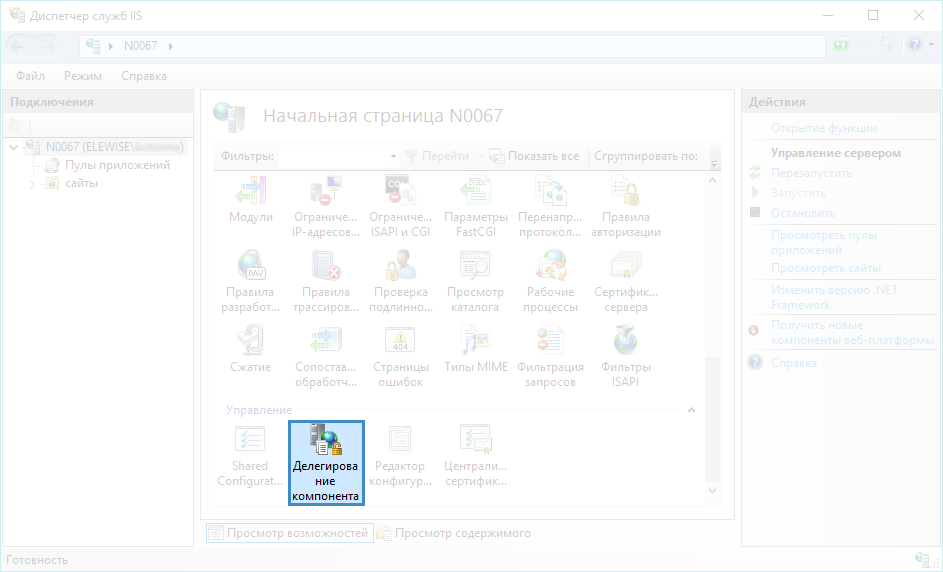Expand the сайты tree node
The width and height of the screenshot is (943, 572).
point(32,184)
